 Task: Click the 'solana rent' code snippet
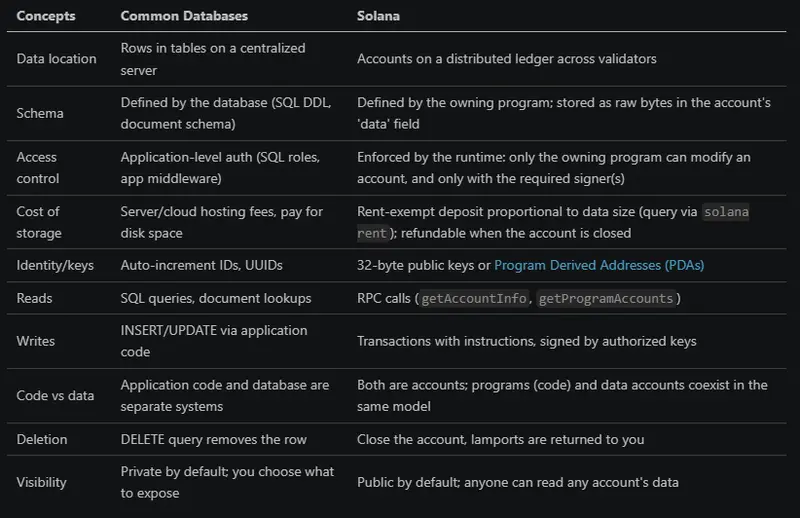tap(553, 223)
